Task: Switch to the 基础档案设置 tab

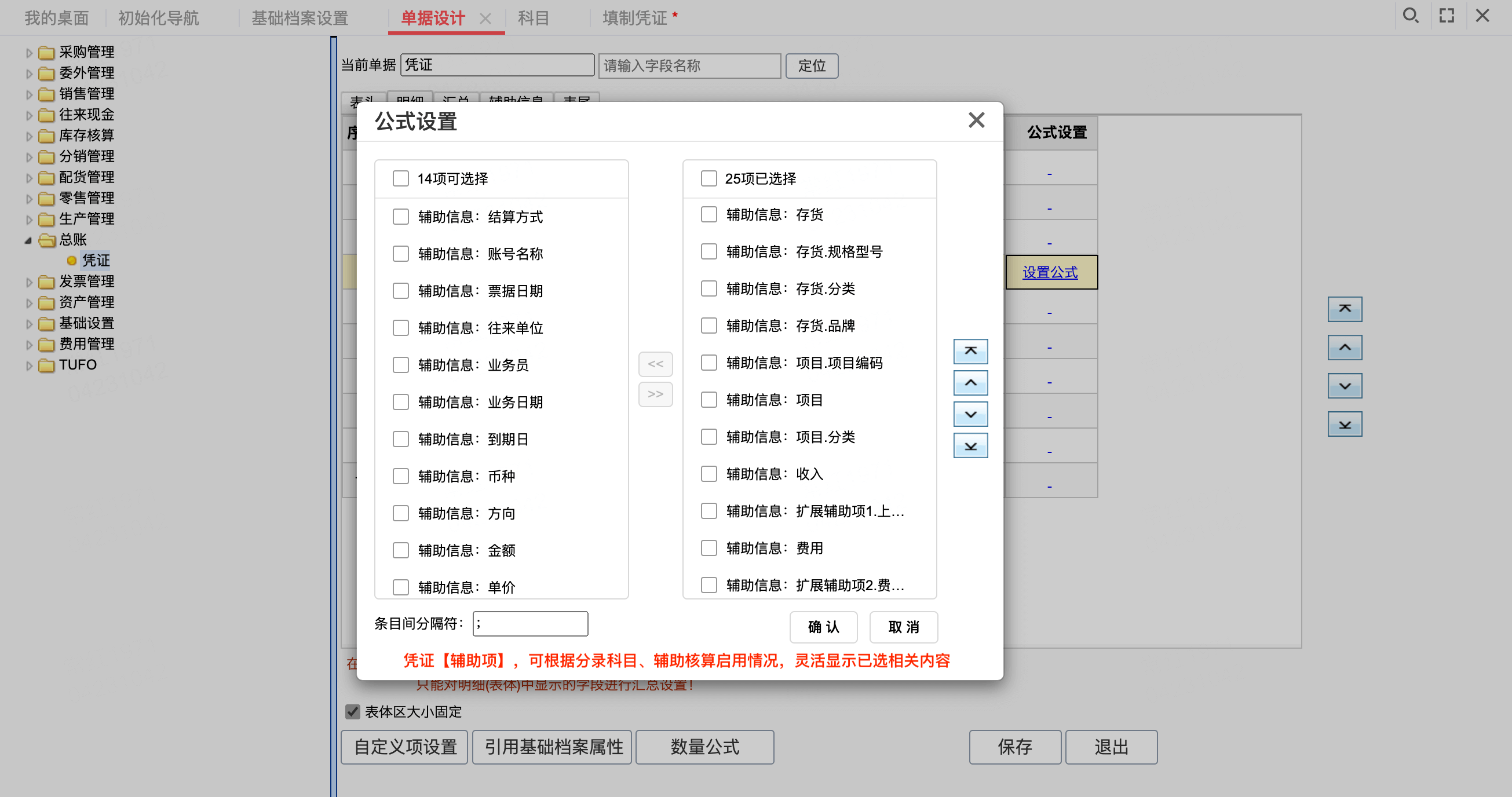Action: click(x=300, y=18)
